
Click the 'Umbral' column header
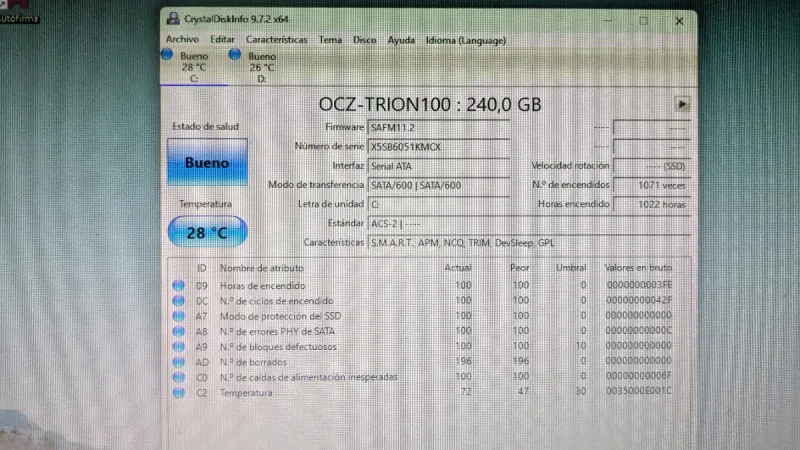tap(571, 268)
